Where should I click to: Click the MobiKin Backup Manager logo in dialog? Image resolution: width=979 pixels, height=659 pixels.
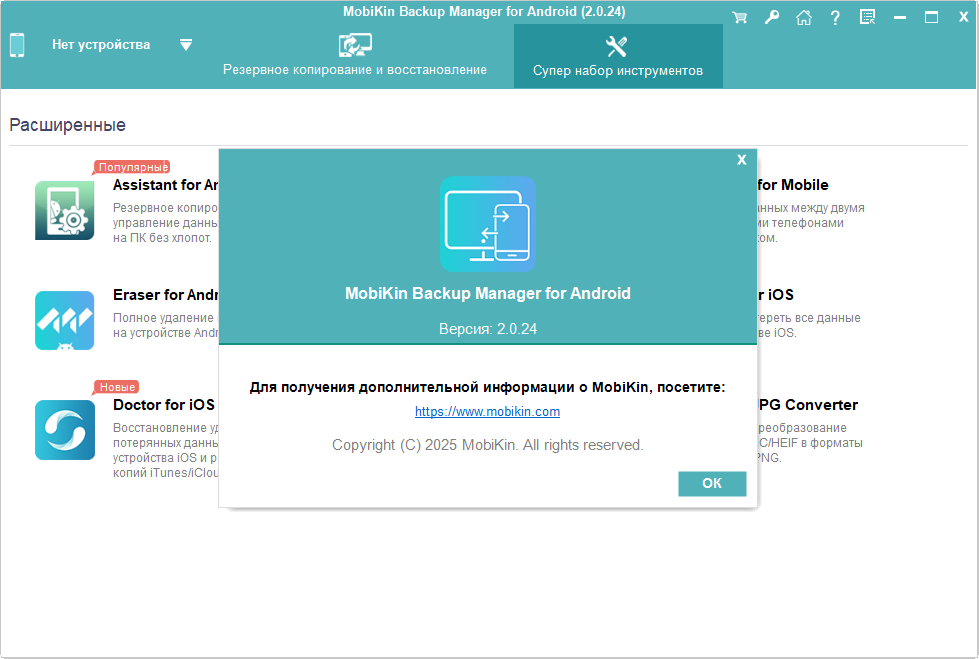click(488, 224)
